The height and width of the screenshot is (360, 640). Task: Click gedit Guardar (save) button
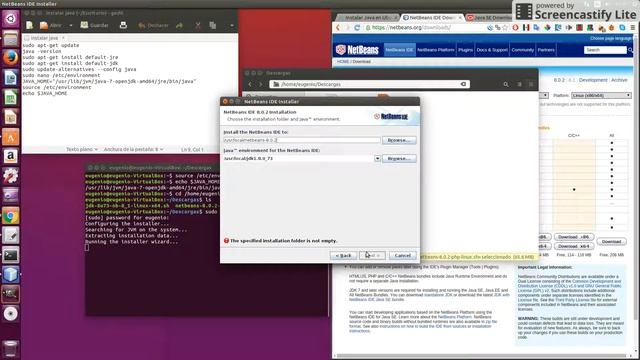[x=94, y=25]
